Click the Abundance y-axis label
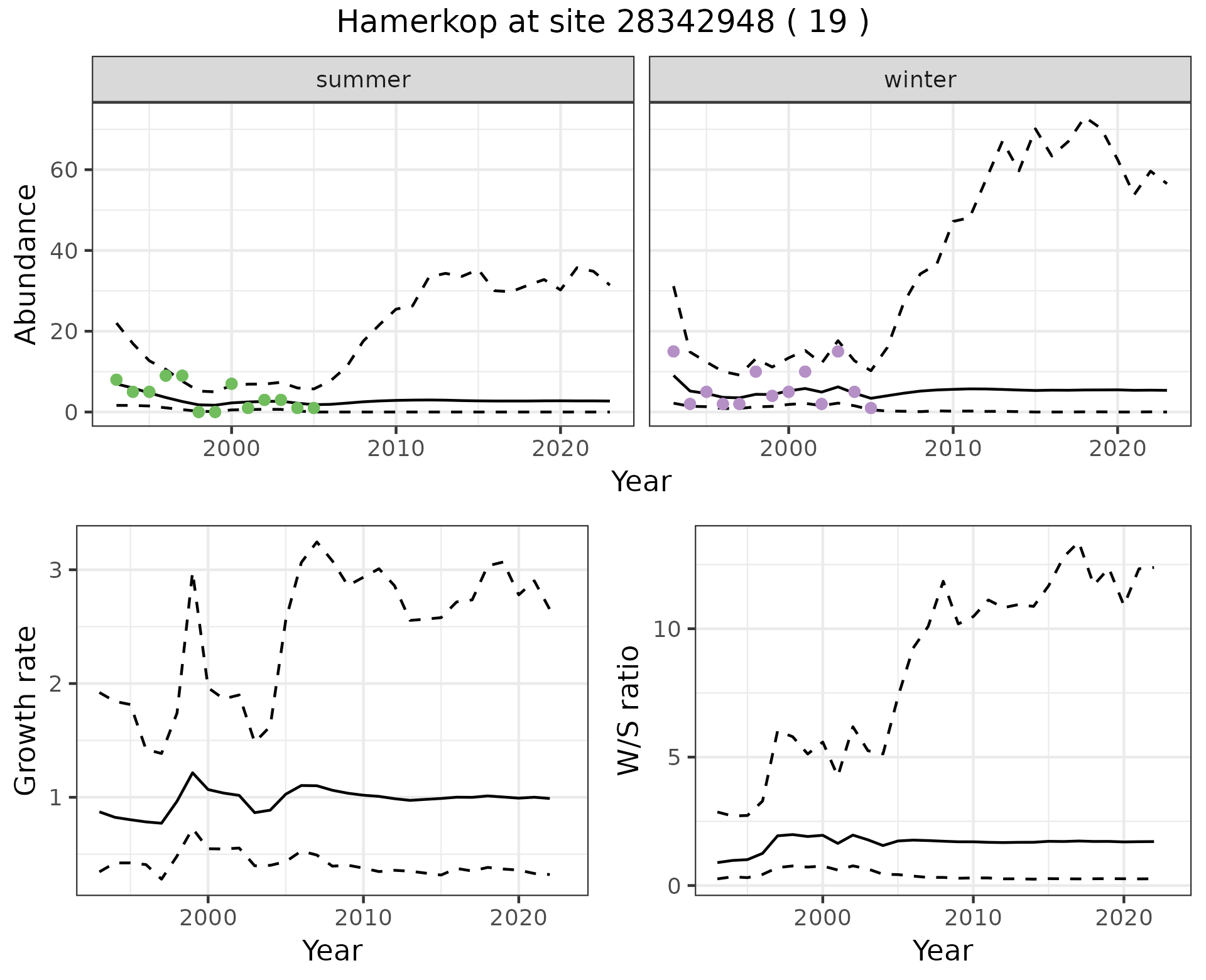The image size is (1206, 980). coord(26,264)
